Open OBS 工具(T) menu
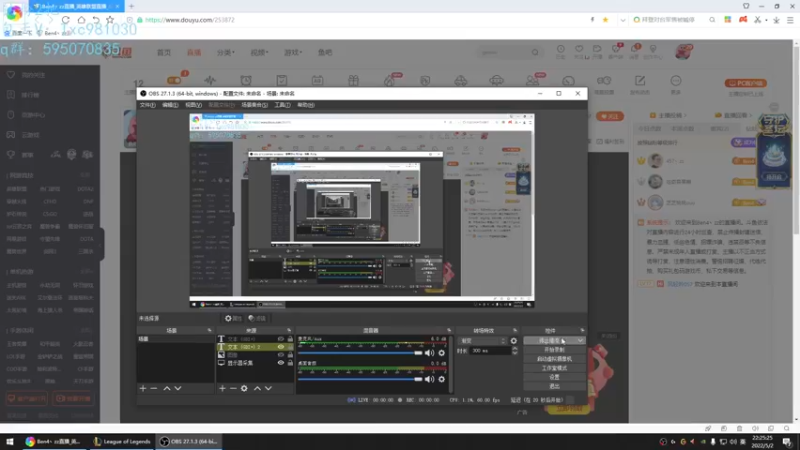This screenshot has width=800, height=450. coord(282,105)
